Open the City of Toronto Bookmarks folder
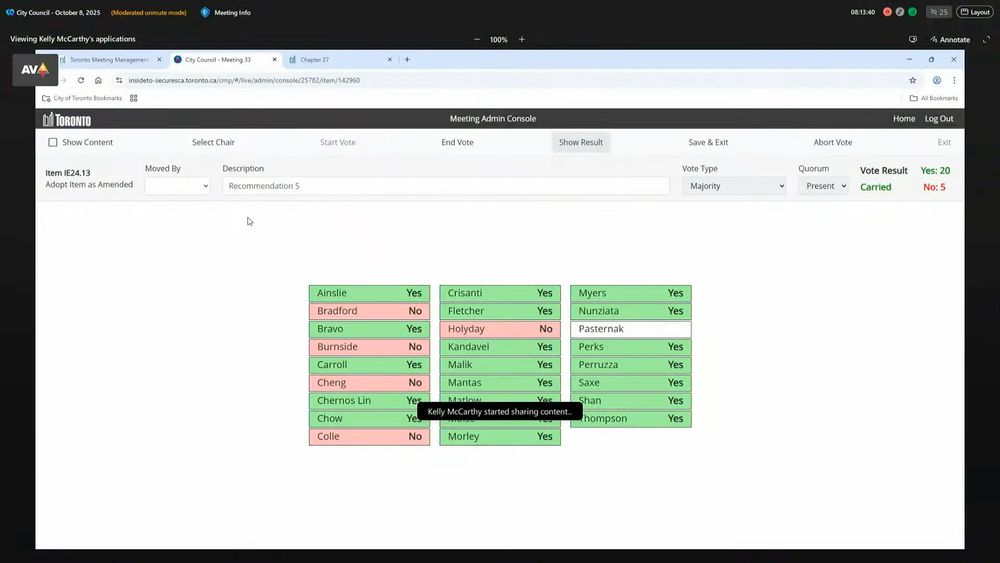This screenshot has height=563, width=1000. click(82, 98)
